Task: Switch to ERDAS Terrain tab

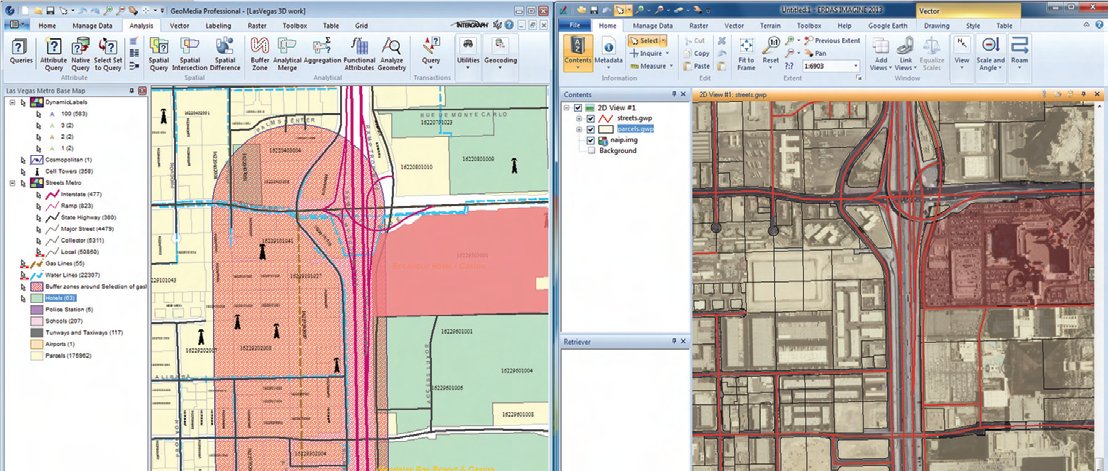Action: (770, 25)
